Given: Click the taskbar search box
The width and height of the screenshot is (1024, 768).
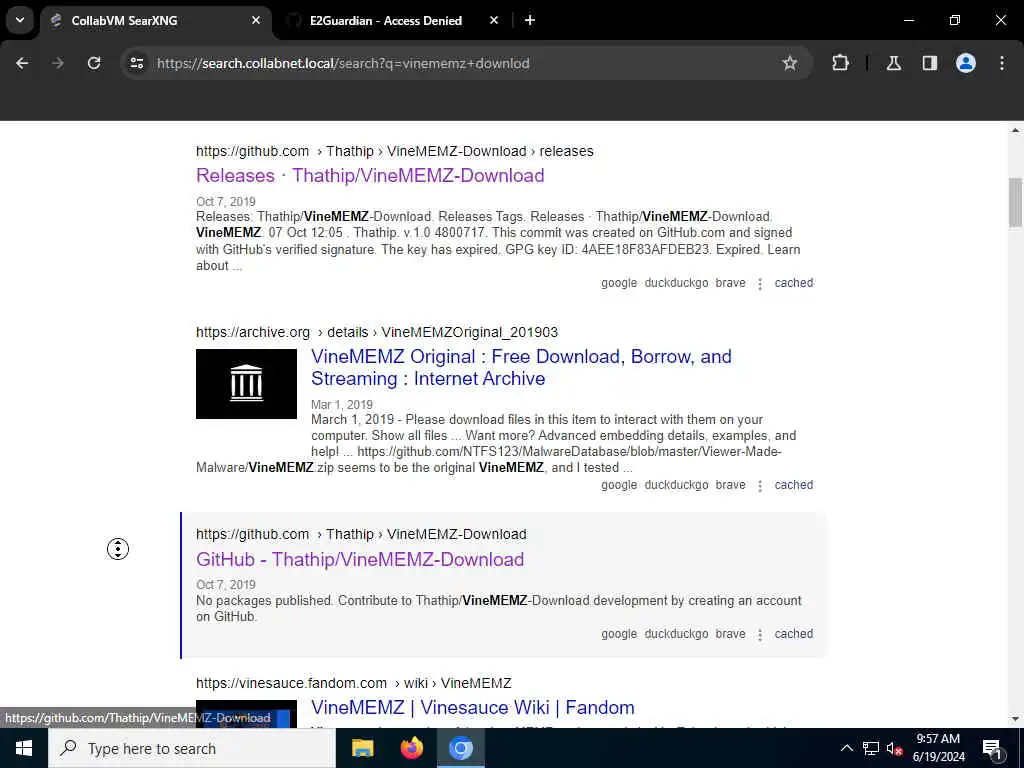Looking at the screenshot, I should 191,748.
